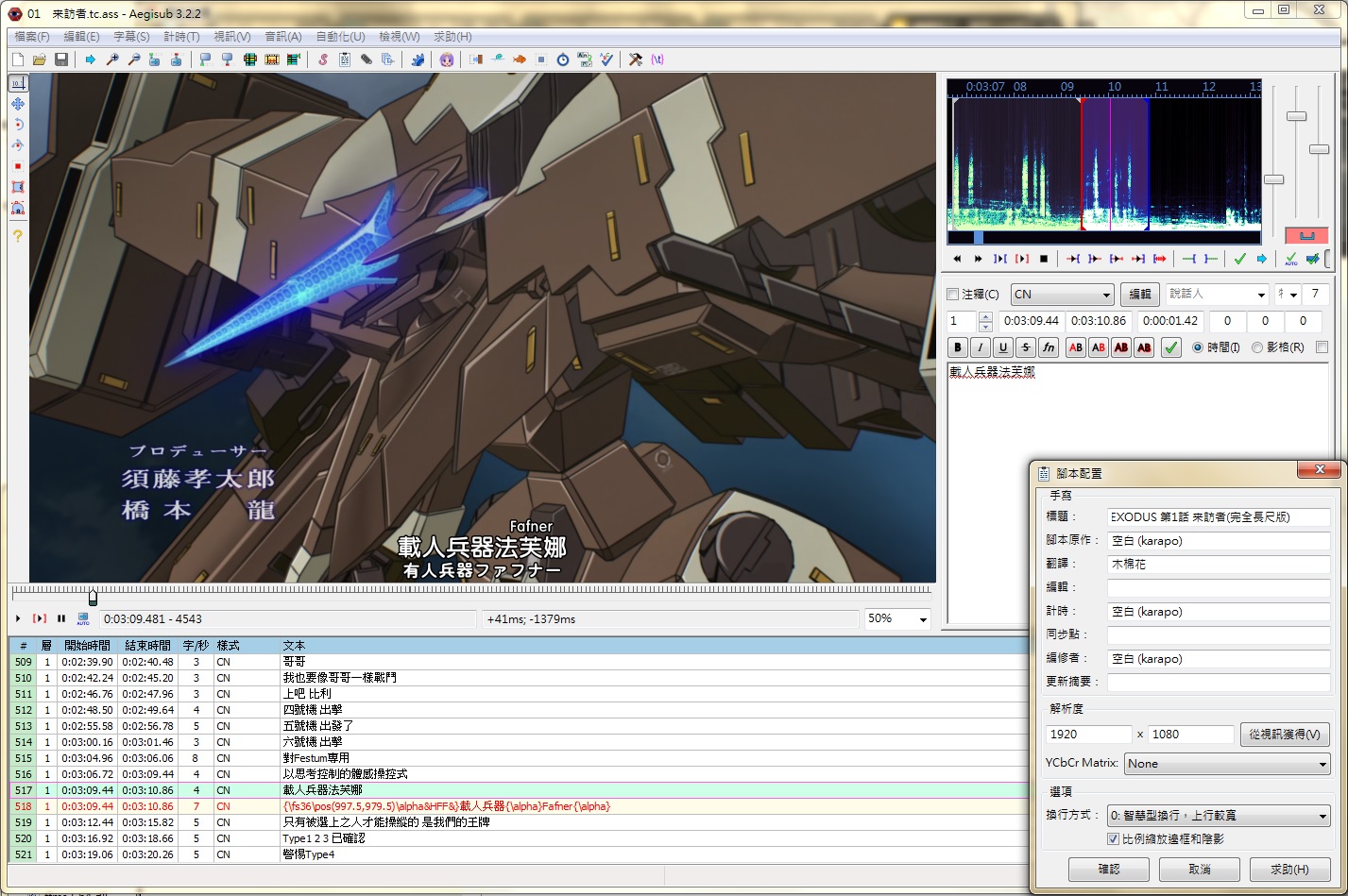The image size is (1348, 896).
Task: Open the Spell Checker icon
Action: (606, 59)
